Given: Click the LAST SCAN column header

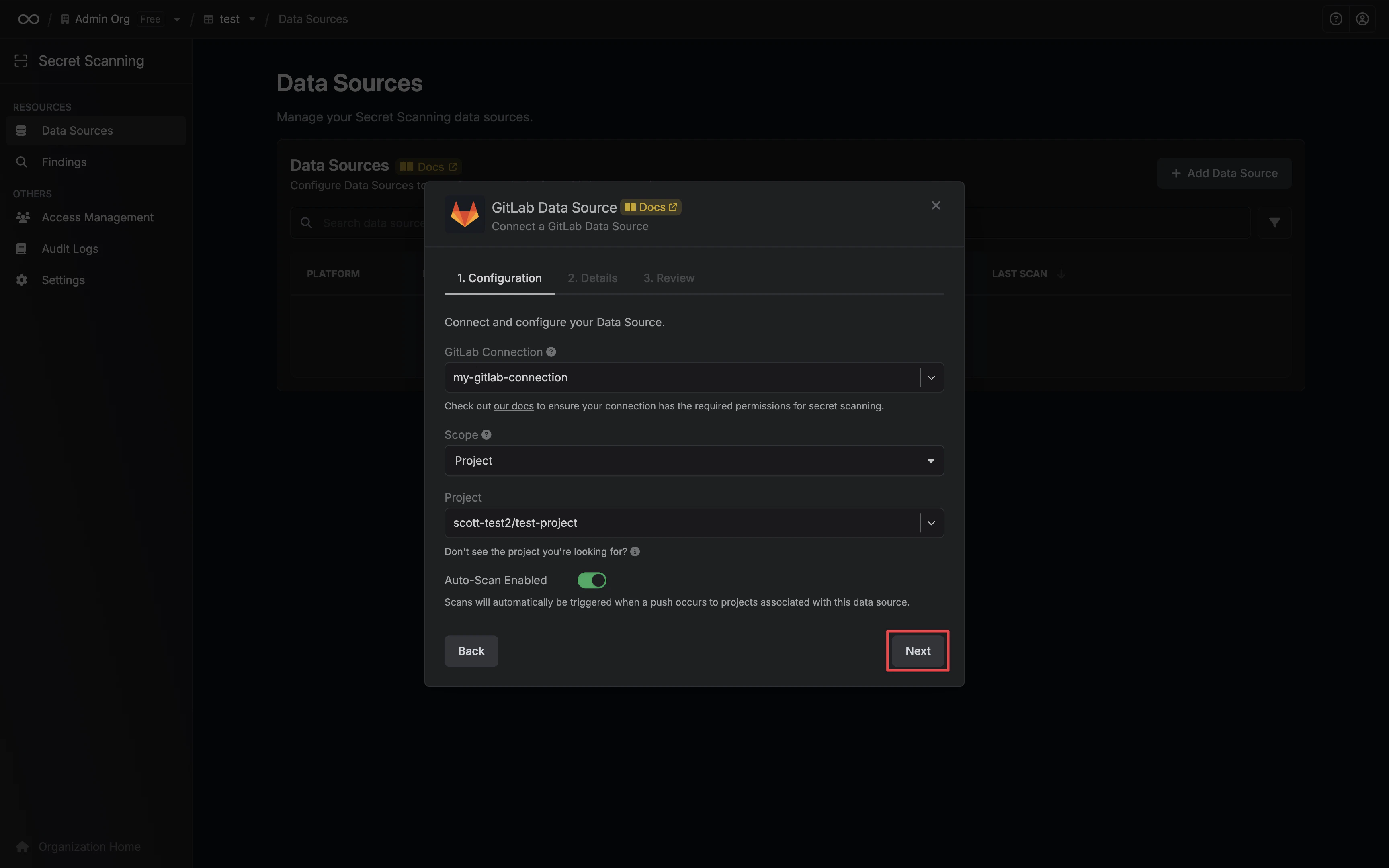Looking at the screenshot, I should [1019, 274].
